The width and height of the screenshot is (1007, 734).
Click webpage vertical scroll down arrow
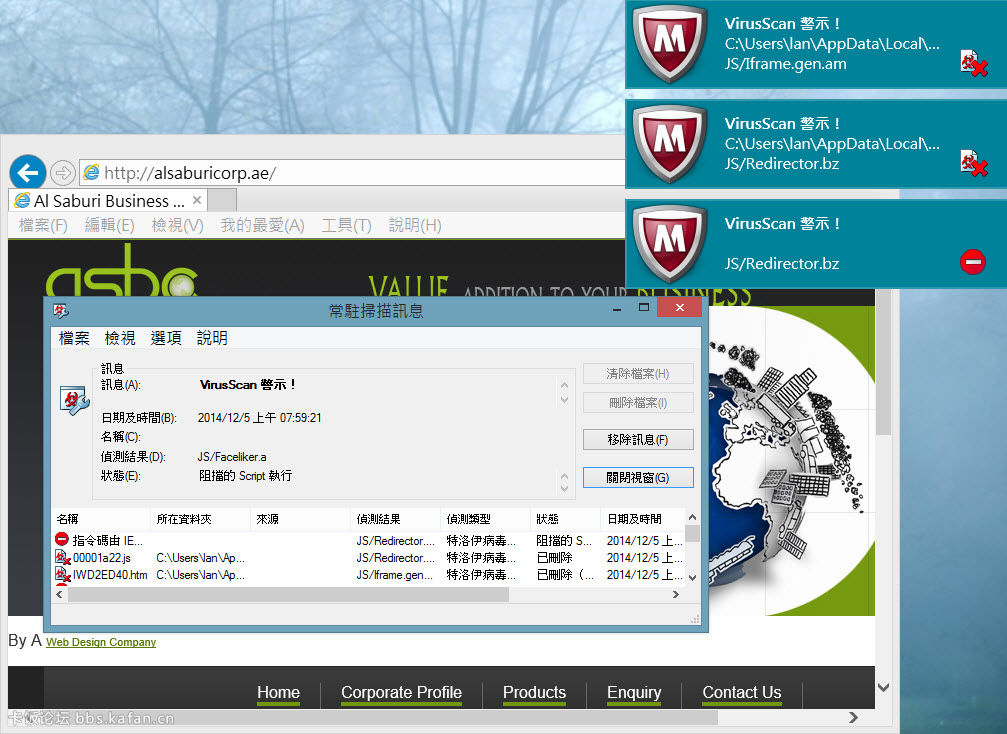884,687
